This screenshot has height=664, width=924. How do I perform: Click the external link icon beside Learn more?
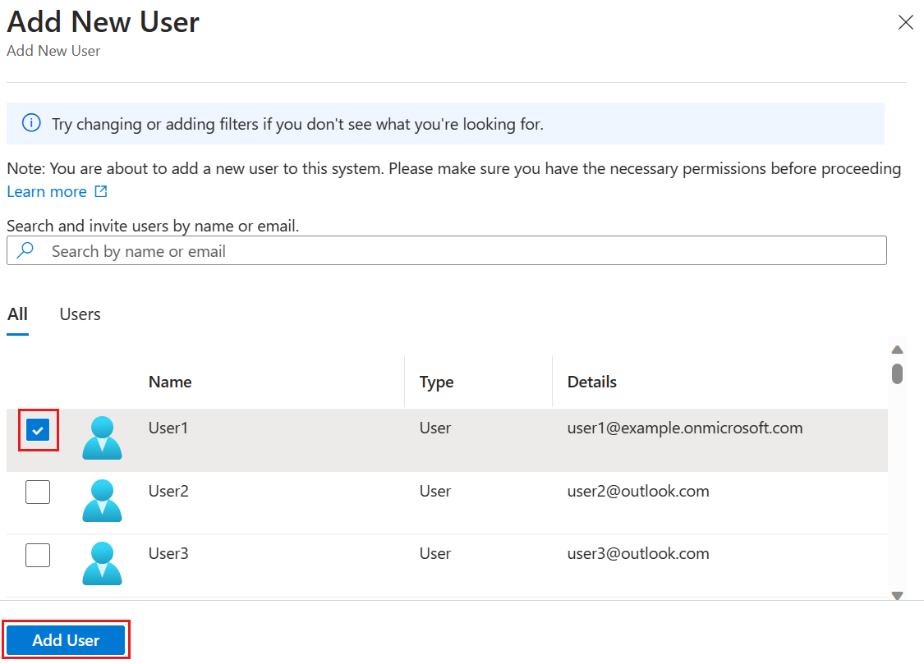[101, 192]
